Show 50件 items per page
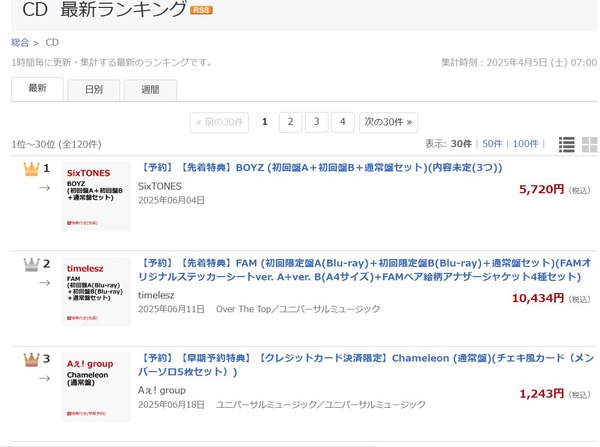The image size is (600, 447). point(491,144)
